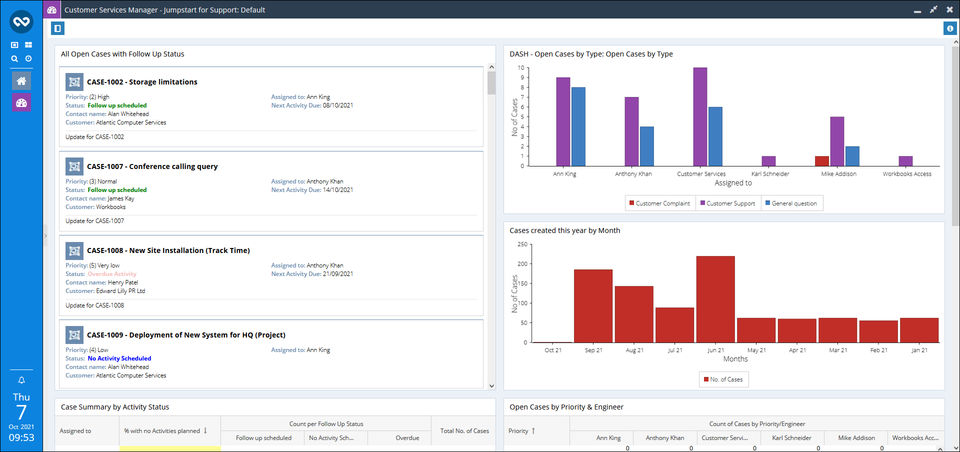Click the Jan 21 bar in monthly chart

click(919, 330)
